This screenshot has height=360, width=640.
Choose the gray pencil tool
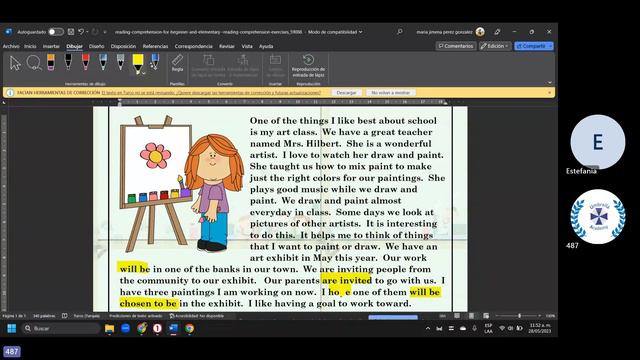(x=120, y=62)
